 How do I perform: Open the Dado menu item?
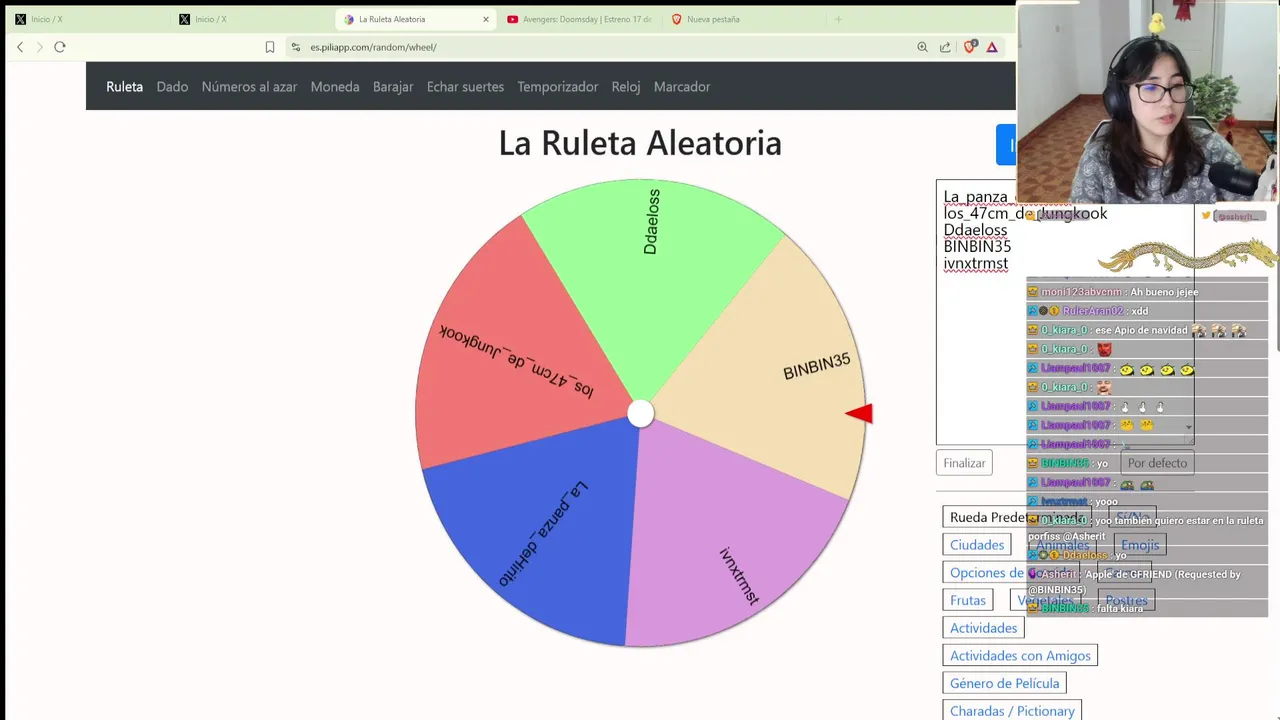tap(172, 87)
